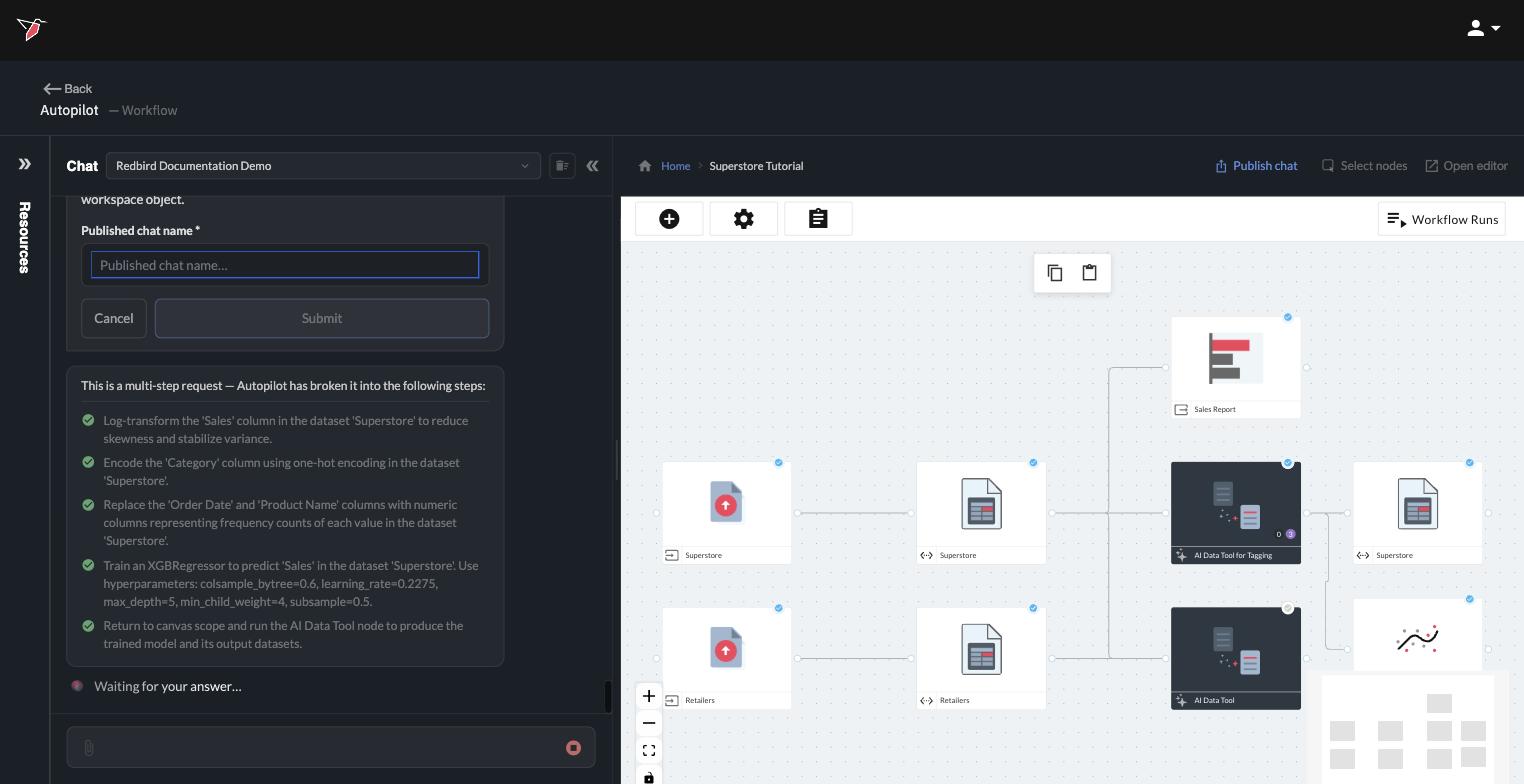Open the clipboard notes button

(818, 219)
